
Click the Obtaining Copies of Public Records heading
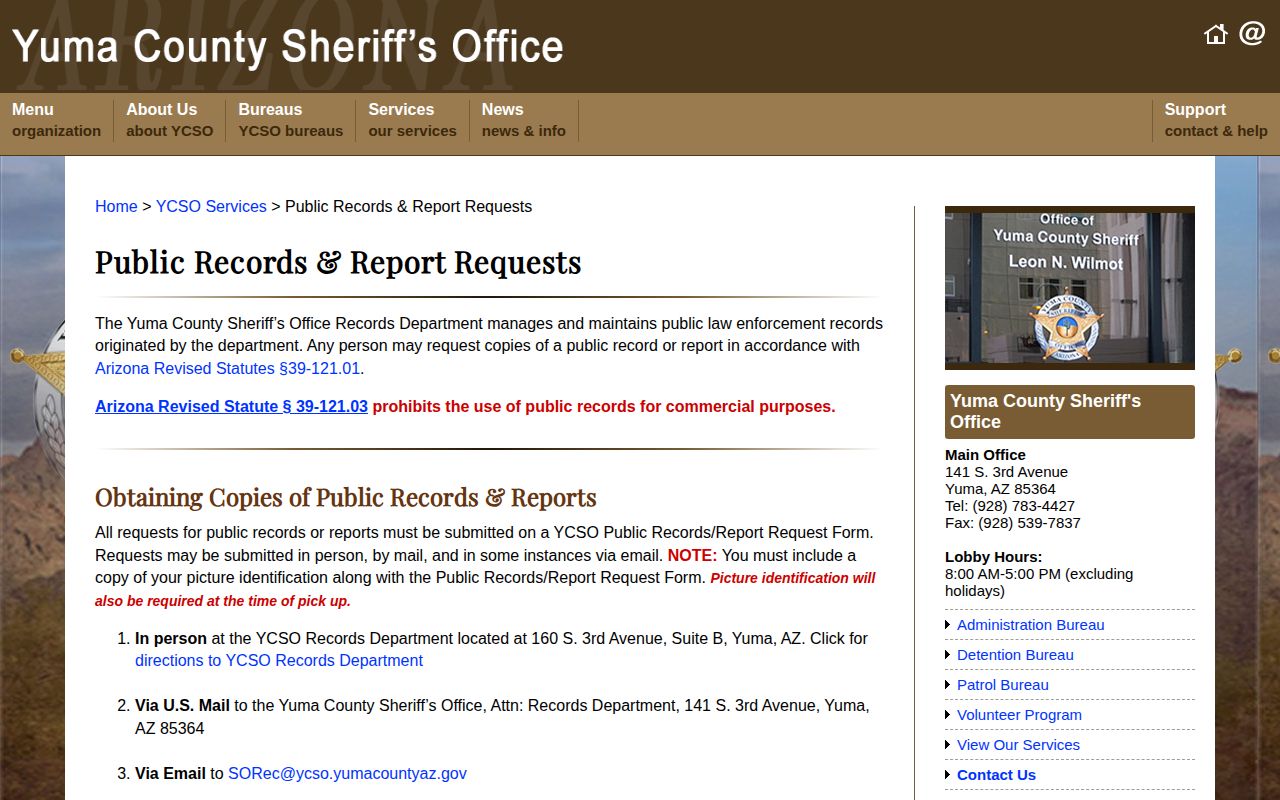click(x=346, y=497)
